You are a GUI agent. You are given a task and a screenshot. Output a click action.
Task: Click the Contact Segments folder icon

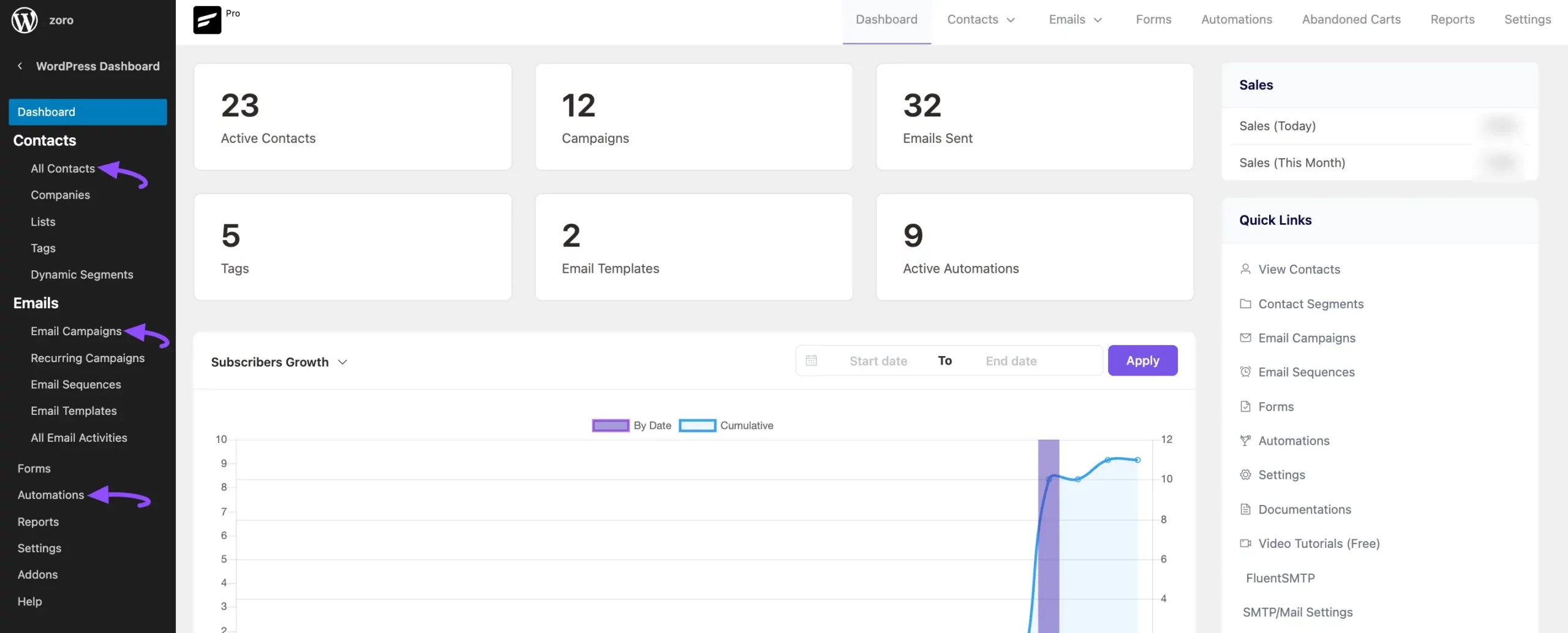1245,303
